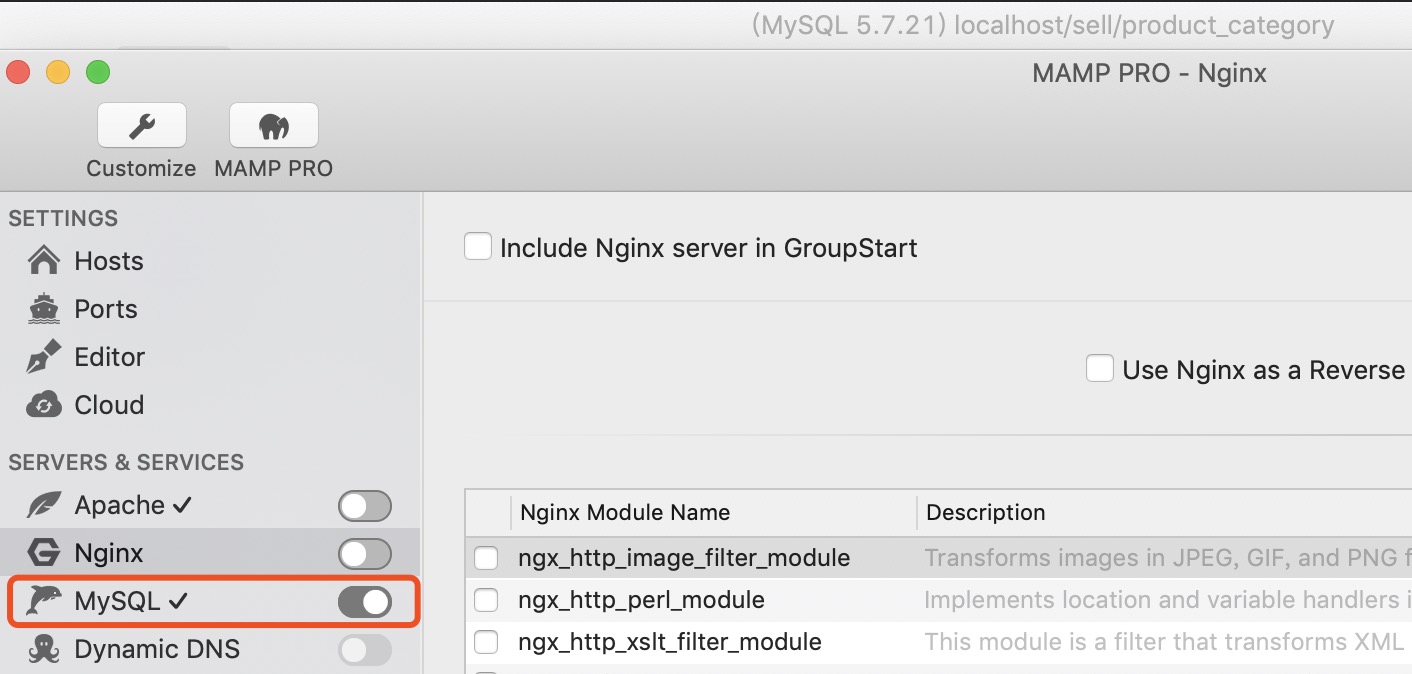
Task: Select the Apache feather icon
Action: click(44, 505)
